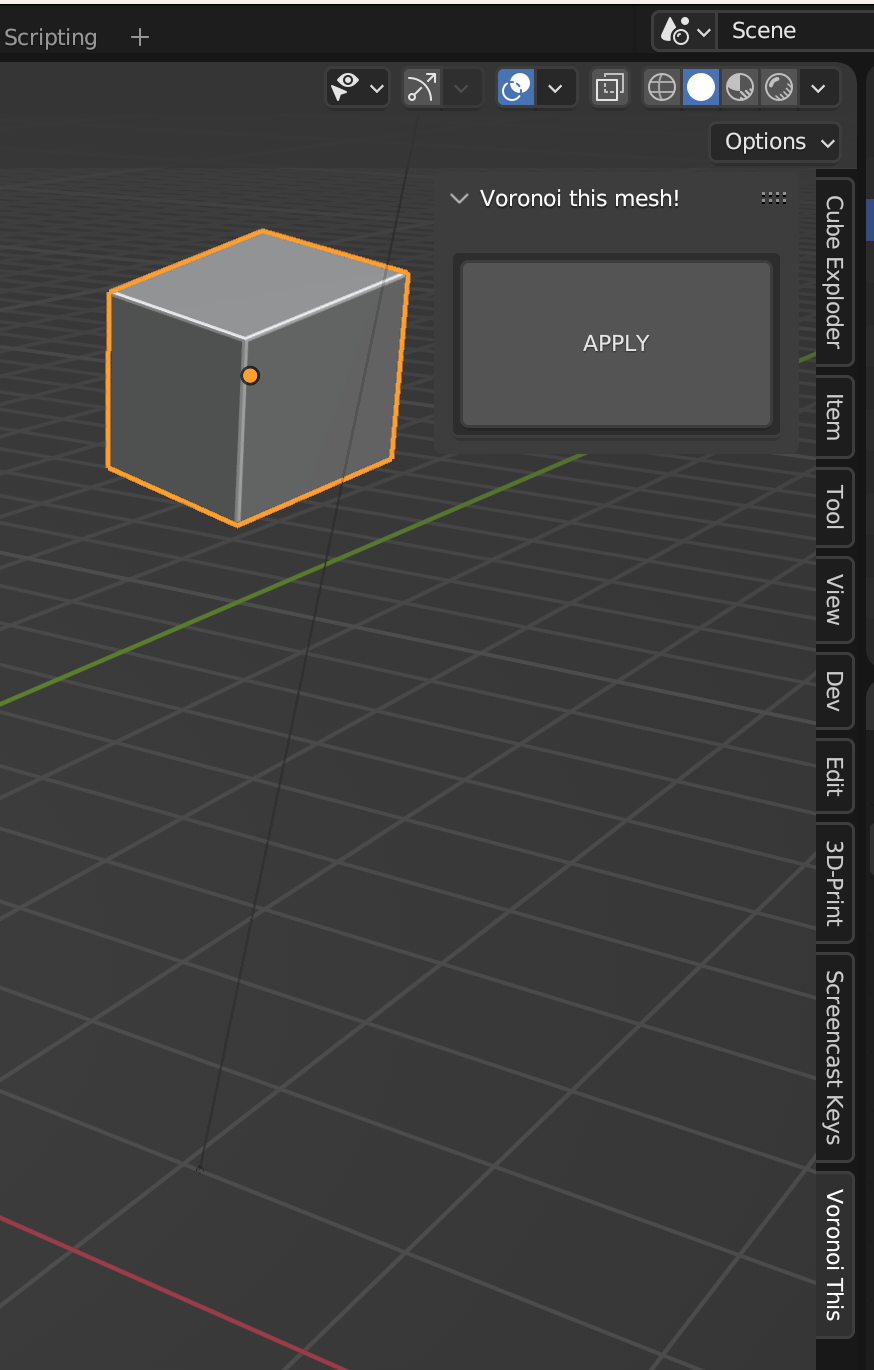Grab the Voronoi panel drag handle dots

(x=774, y=198)
